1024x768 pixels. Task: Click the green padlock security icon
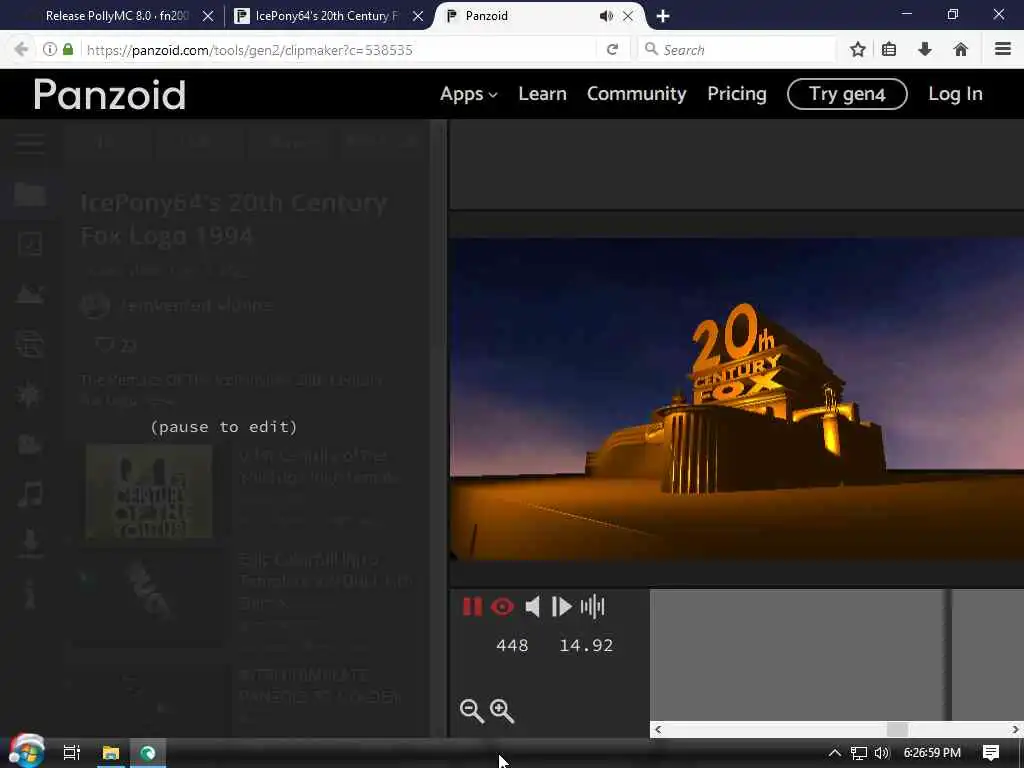(x=68, y=50)
